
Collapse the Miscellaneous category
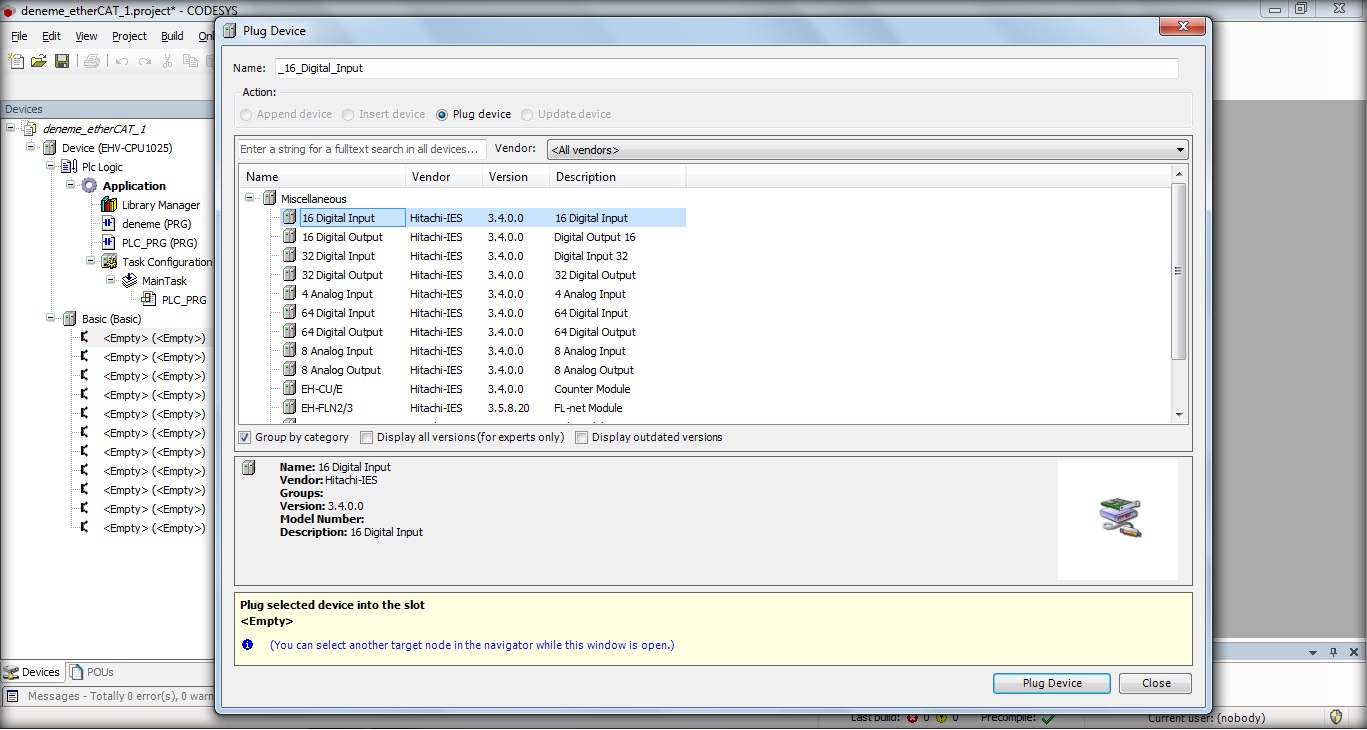[x=250, y=199]
